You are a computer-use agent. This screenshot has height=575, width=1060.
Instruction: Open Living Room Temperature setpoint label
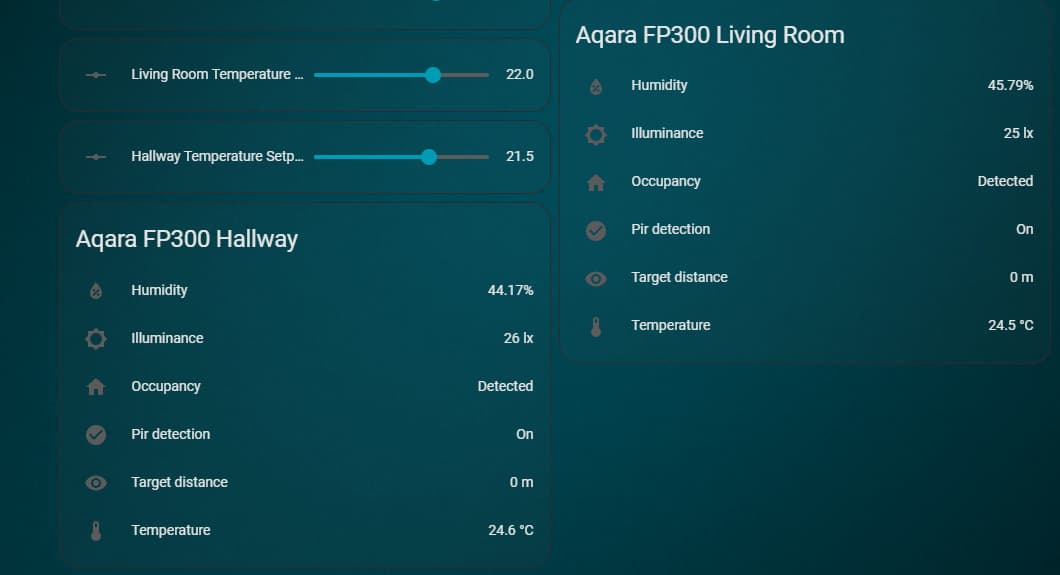(x=217, y=74)
